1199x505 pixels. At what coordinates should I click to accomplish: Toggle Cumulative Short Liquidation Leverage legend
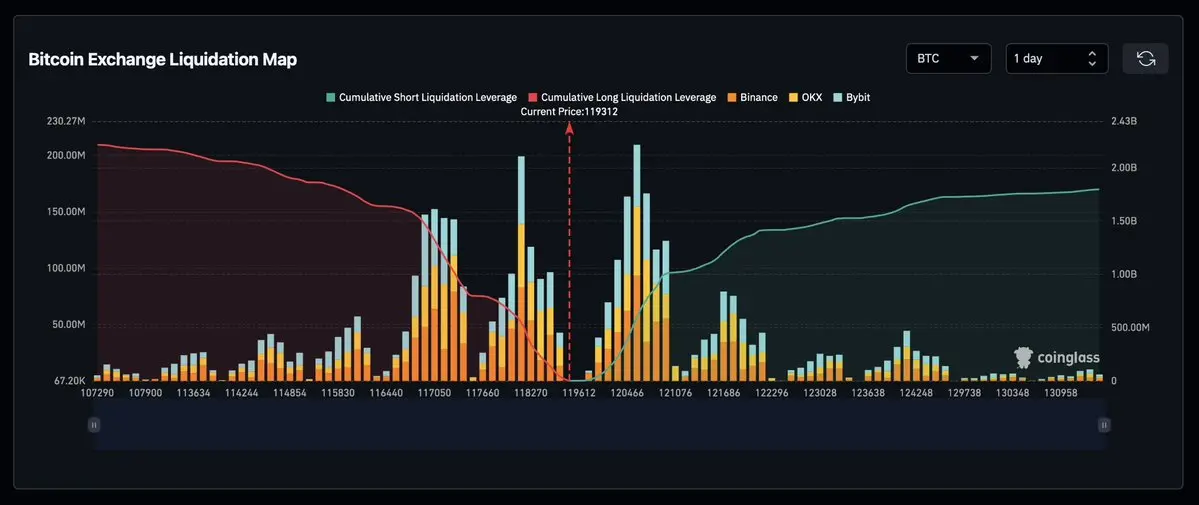pyautogui.click(x=421, y=97)
